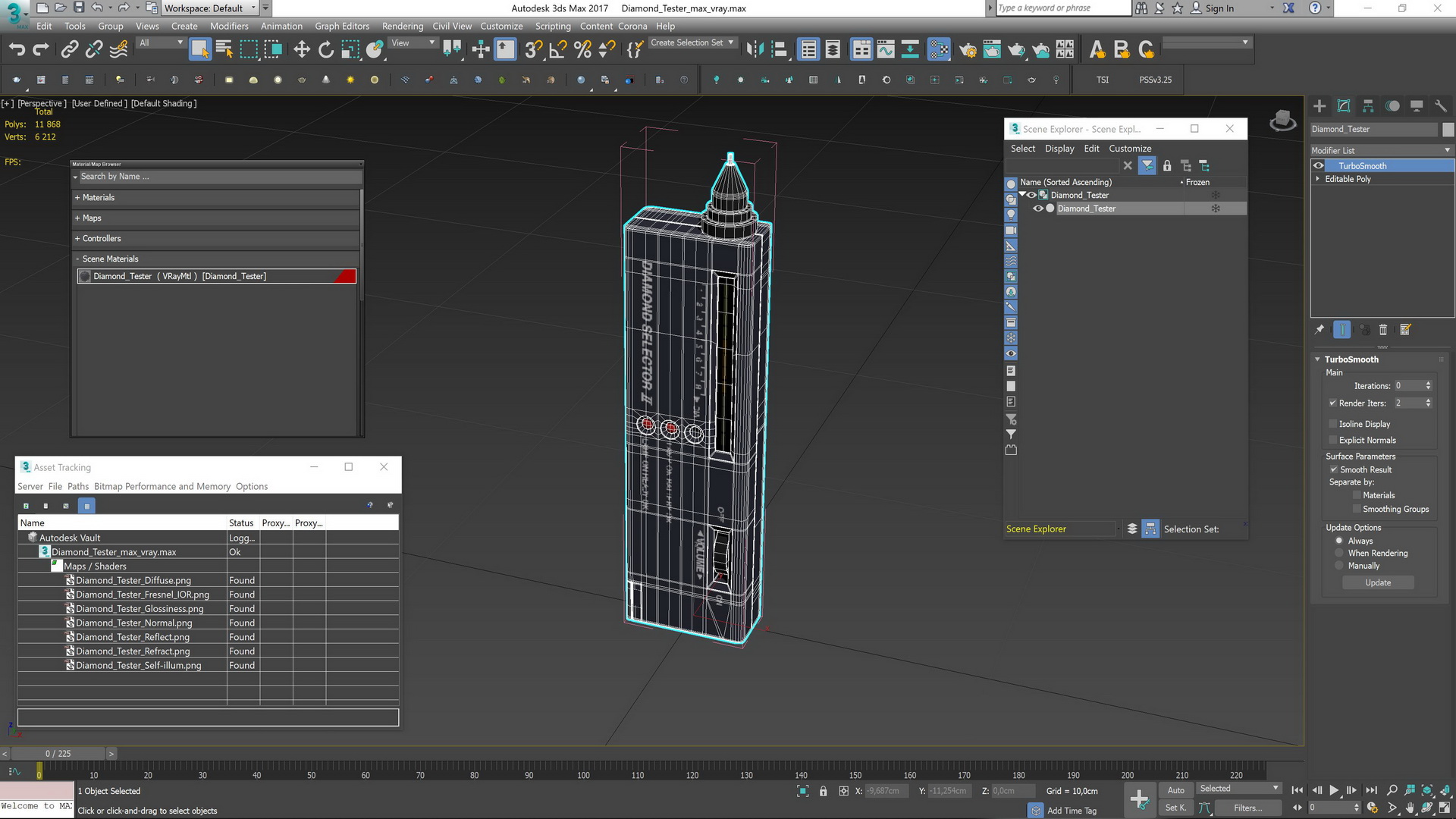The width and height of the screenshot is (1456, 819).
Task: Open the Modifier List dropdown
Action: point(1382,150)
